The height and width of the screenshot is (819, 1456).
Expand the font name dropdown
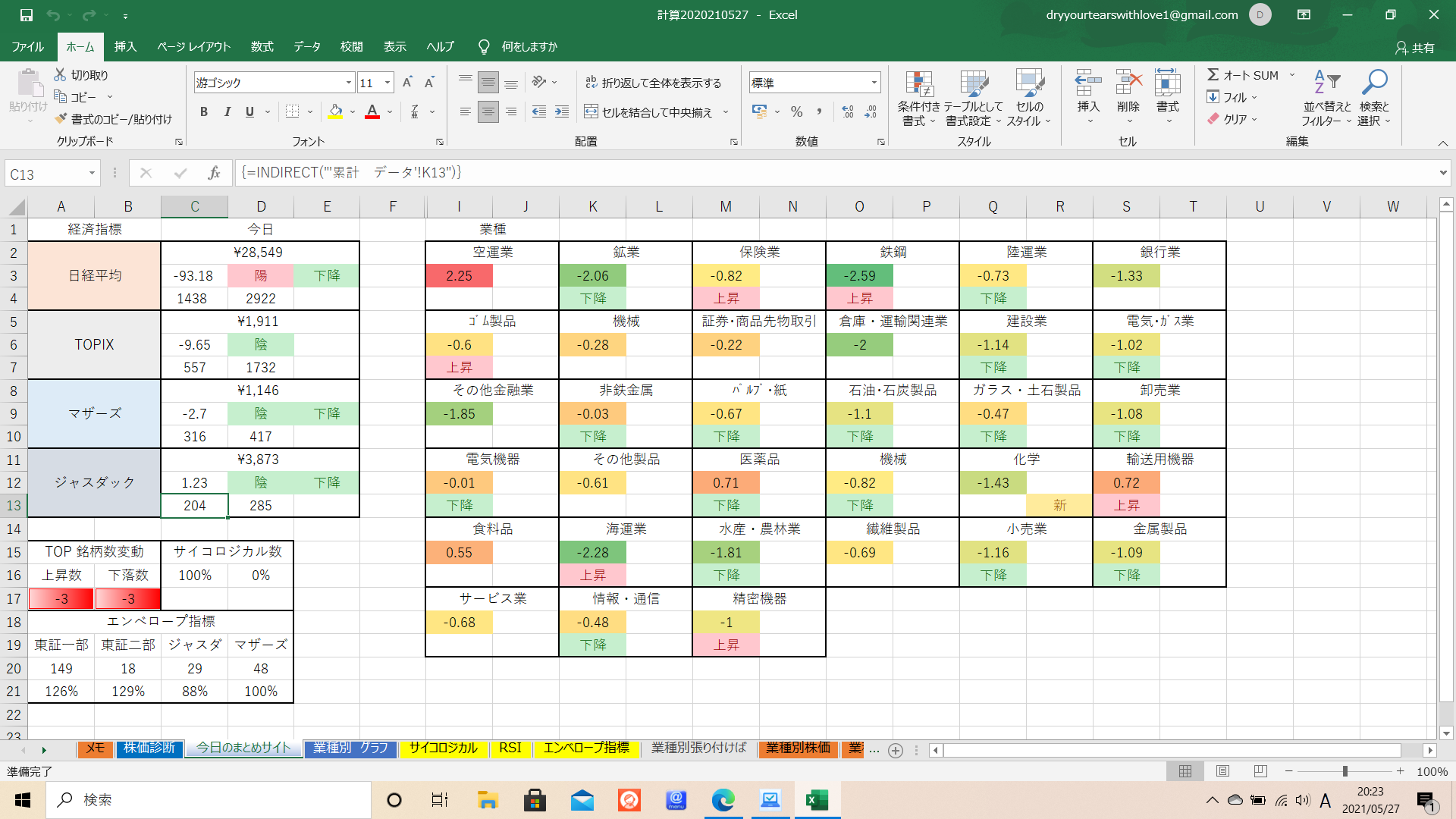348,83
